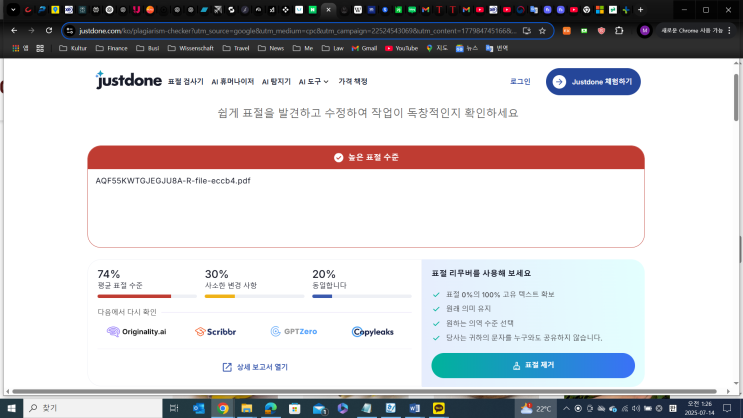Click the 표절 제거 button
Image resolution: width=743 pixels, height=418 pixels.
pyautogui.click(x=533, y=365)
